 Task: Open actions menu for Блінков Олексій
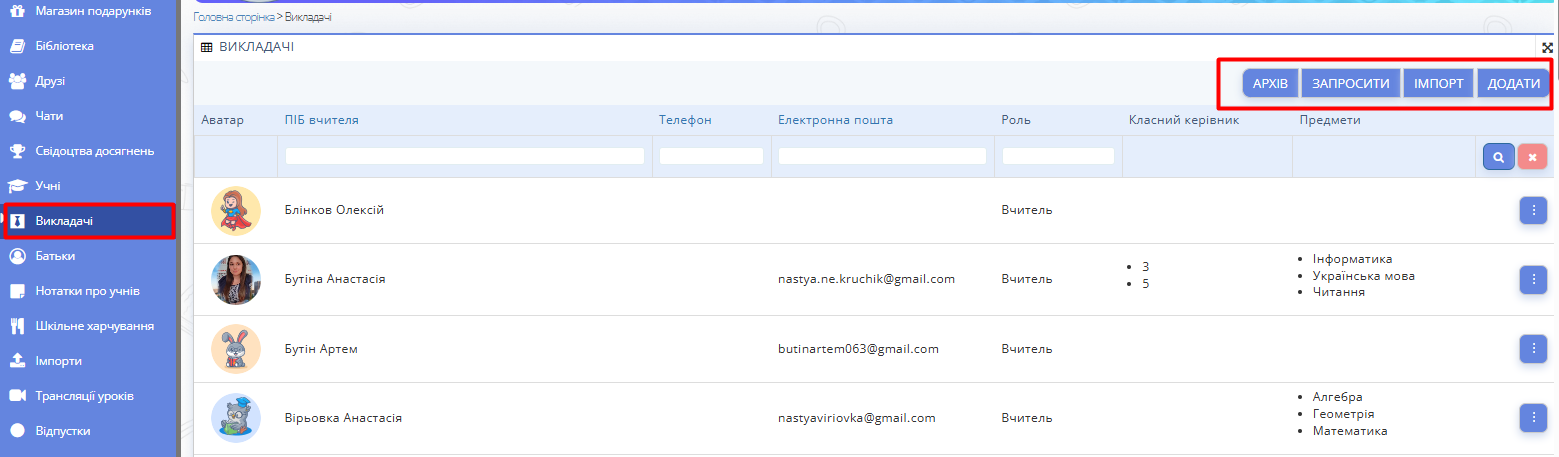click(x=1533, y=210)
